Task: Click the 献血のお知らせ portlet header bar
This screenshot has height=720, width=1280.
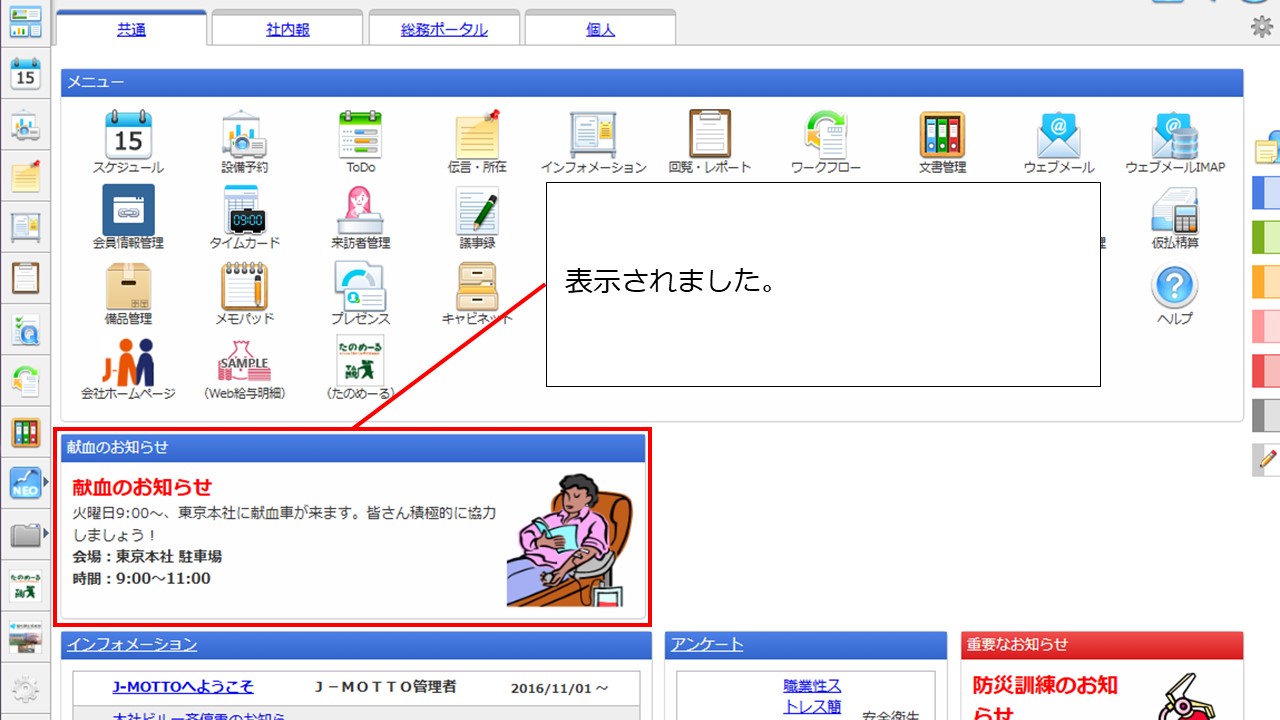Action: click(x=353, y=447)
